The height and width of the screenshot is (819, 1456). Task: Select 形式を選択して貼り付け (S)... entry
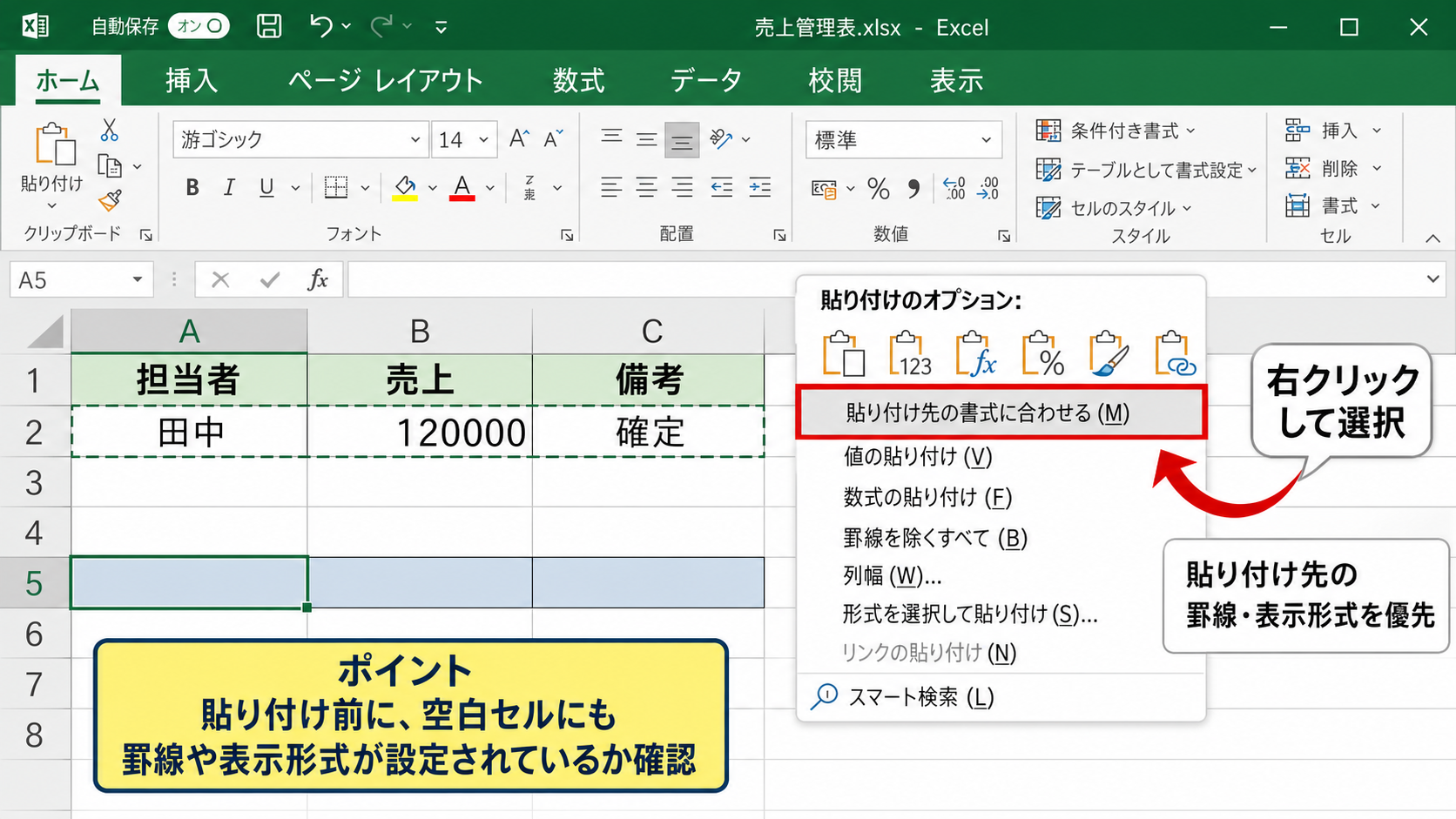[970, 614]
